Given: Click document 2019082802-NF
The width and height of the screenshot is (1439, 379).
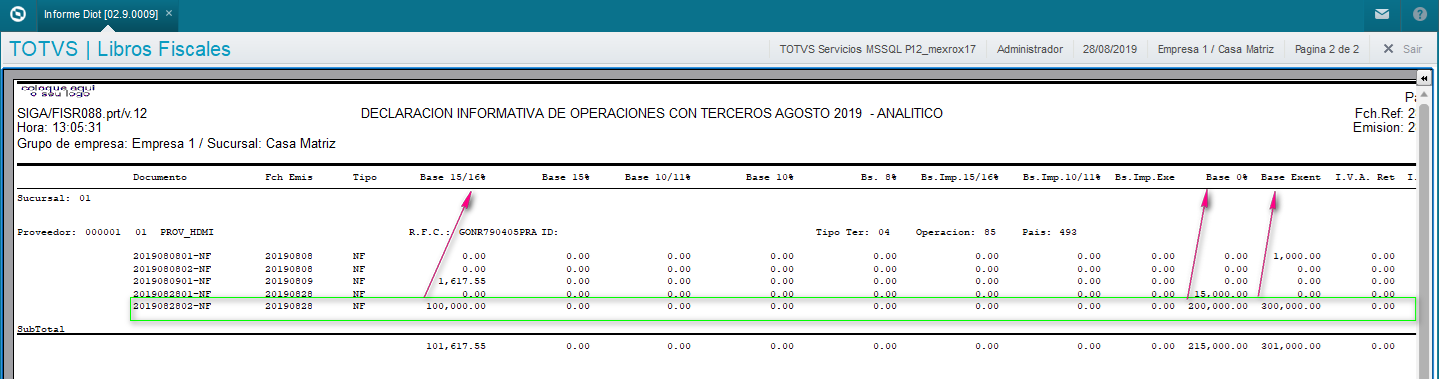Looking at the screenshot, I should coord(172,306).
